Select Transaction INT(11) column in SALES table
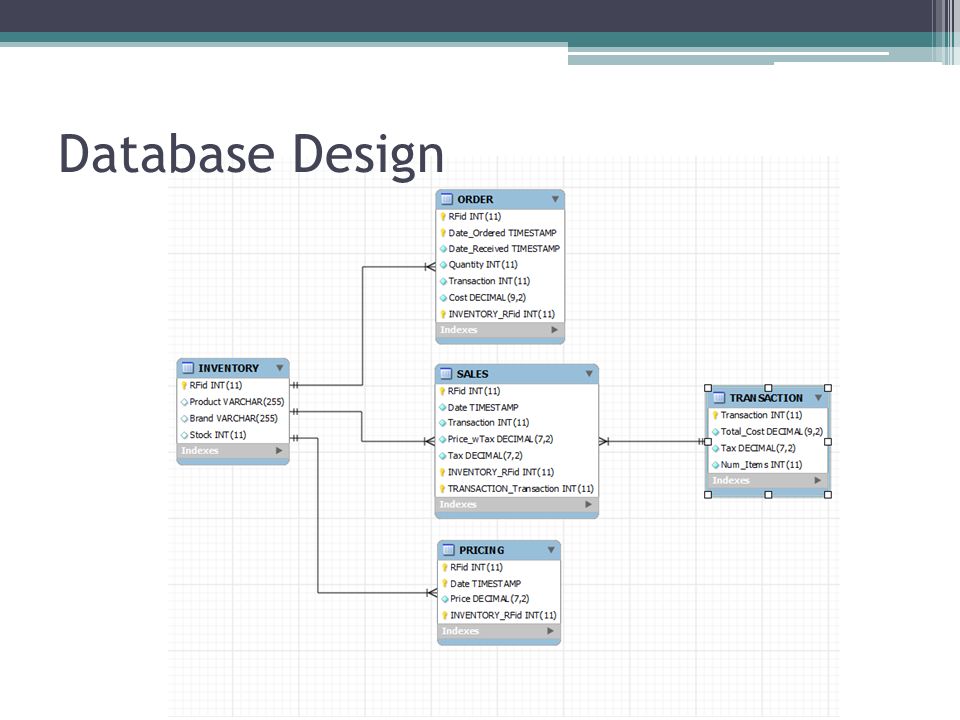 [x=489, y=422]
